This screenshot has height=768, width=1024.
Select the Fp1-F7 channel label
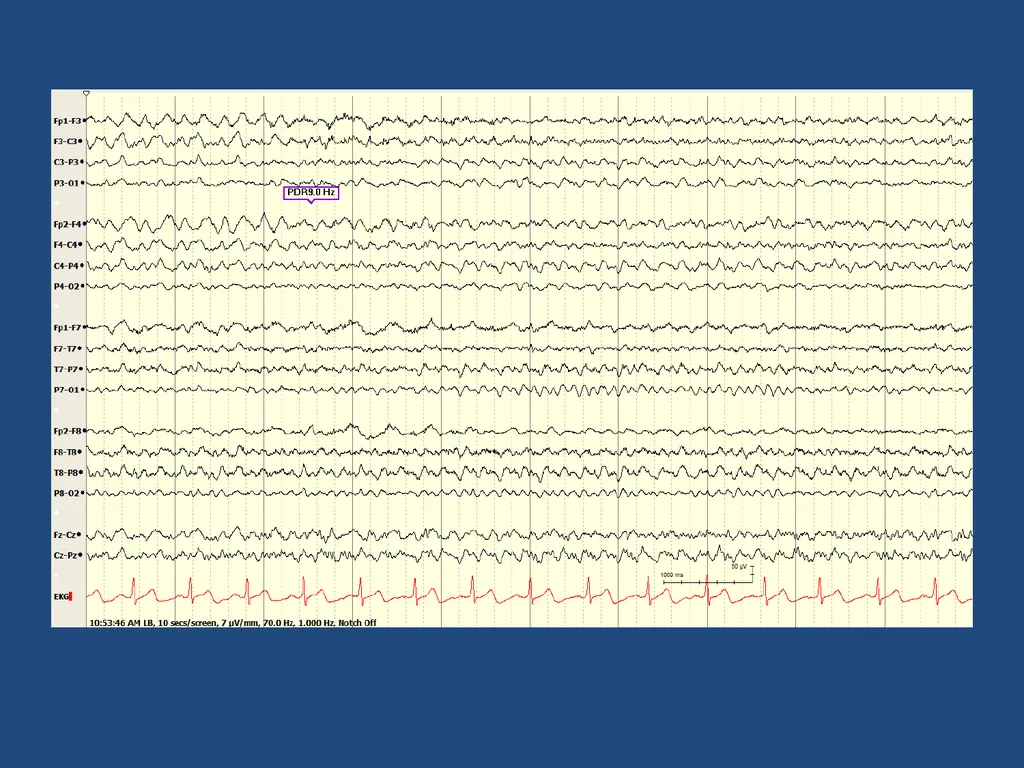click(67, 327)
